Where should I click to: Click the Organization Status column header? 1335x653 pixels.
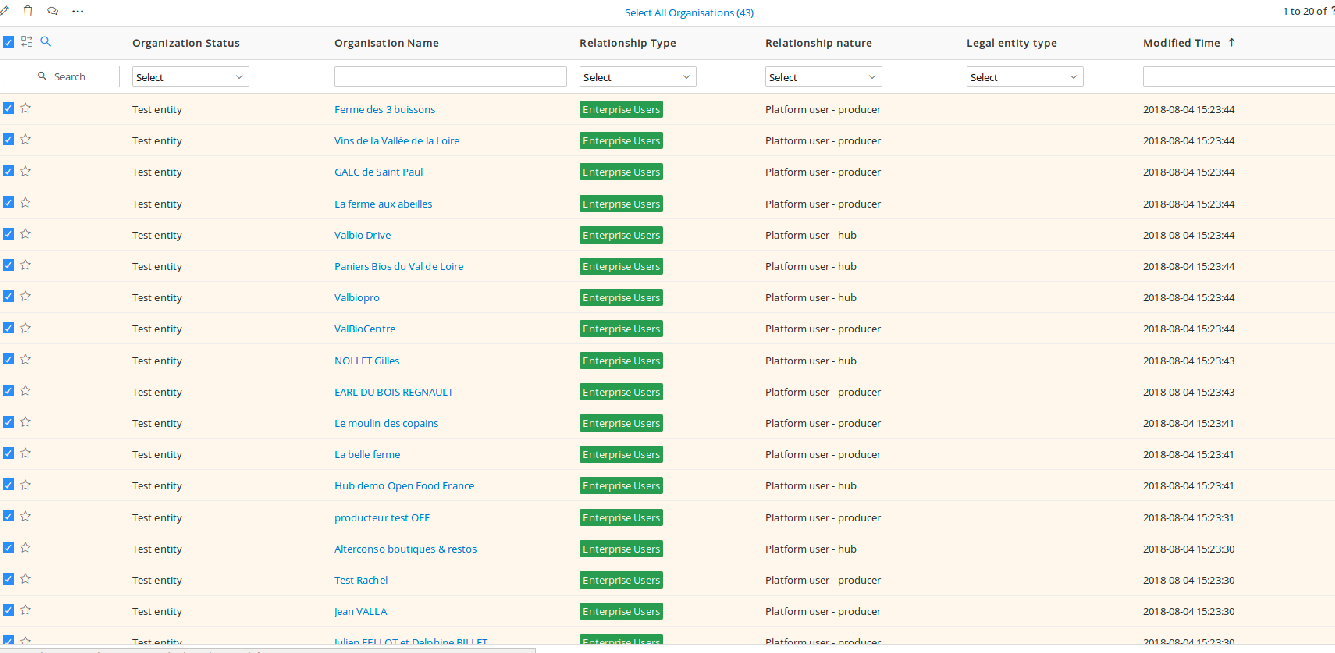[x=186, y=43]
